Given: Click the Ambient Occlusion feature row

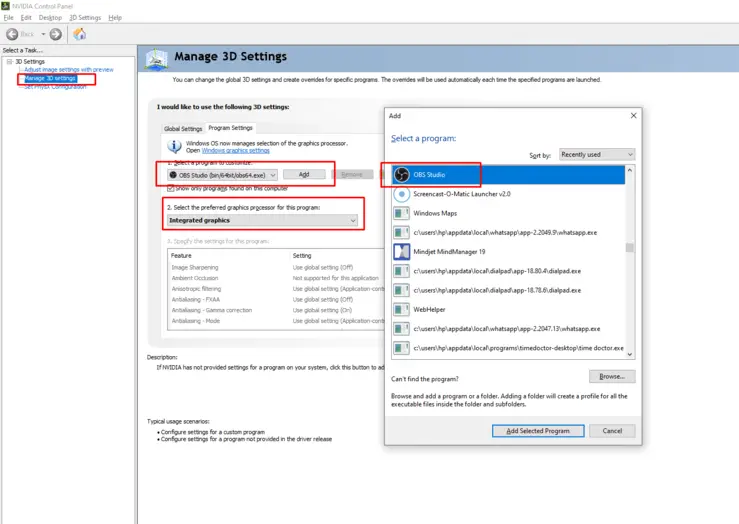Looking at the screenshot, I should coord(276,278).
